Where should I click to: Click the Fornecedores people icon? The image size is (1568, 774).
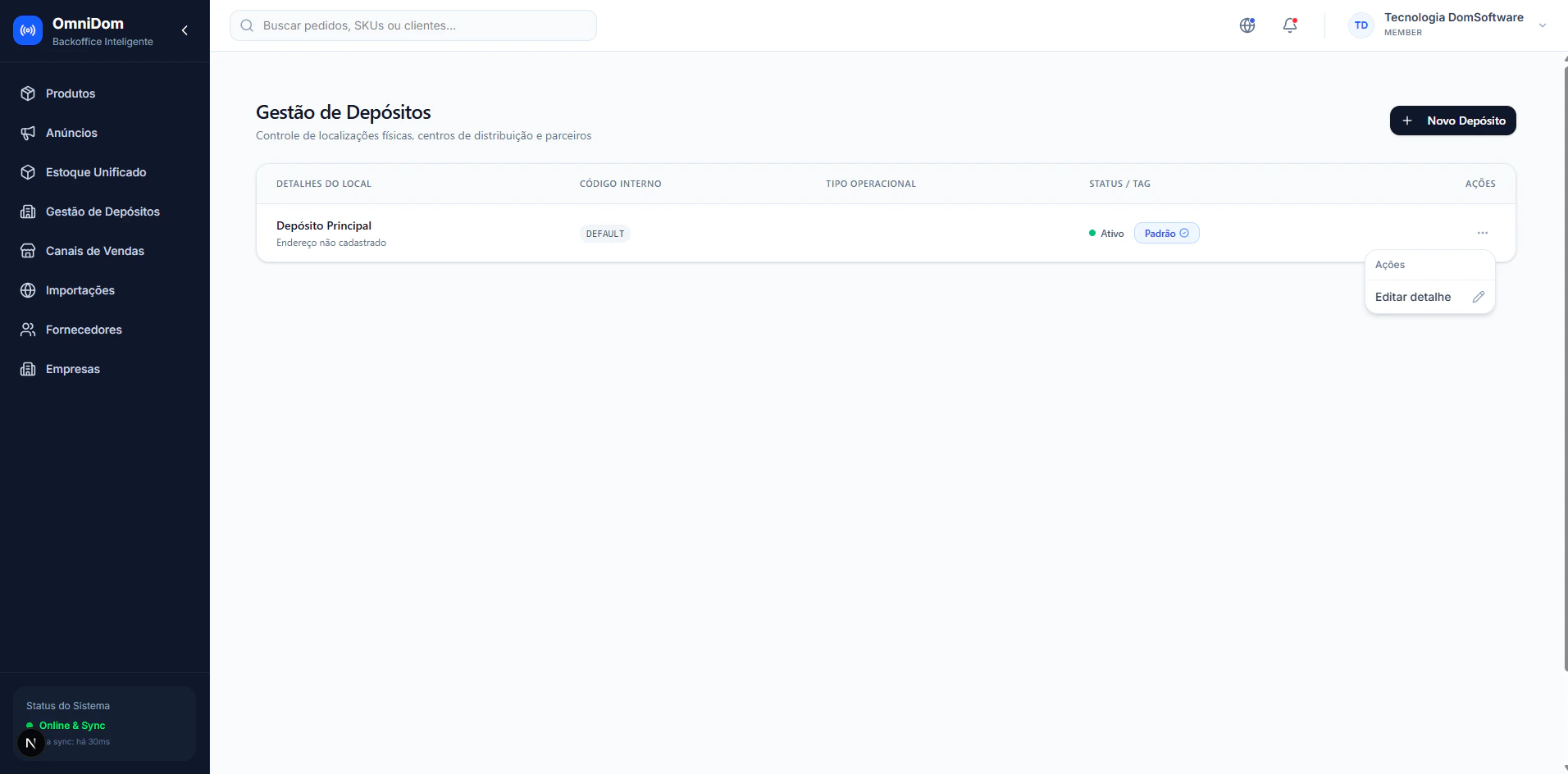pos(28,330)
